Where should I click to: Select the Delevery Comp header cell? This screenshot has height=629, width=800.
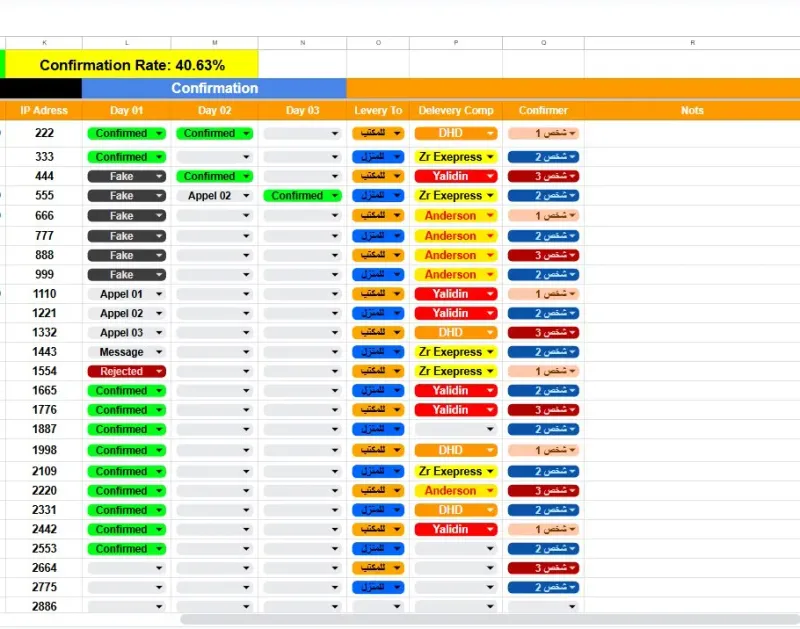click(x=456, y=110)
